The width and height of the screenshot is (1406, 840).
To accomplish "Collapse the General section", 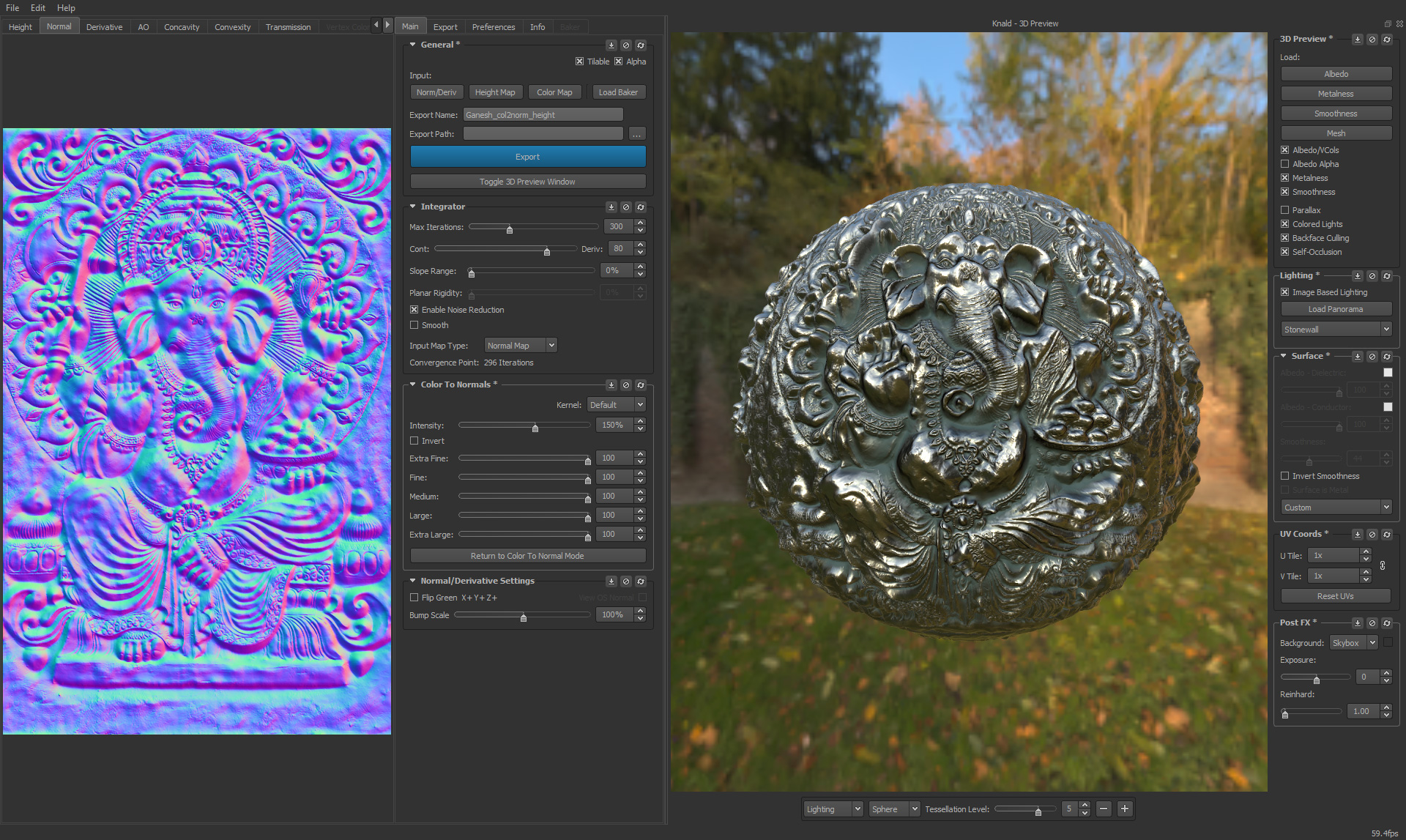I will coord(413,45).
